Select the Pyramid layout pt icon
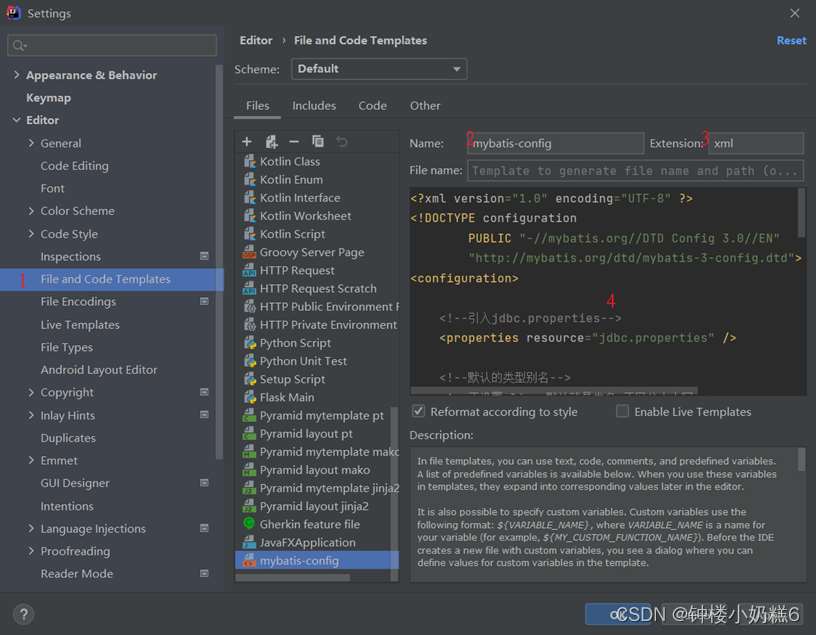Screen dimensions: 816x635 [250, 434]
